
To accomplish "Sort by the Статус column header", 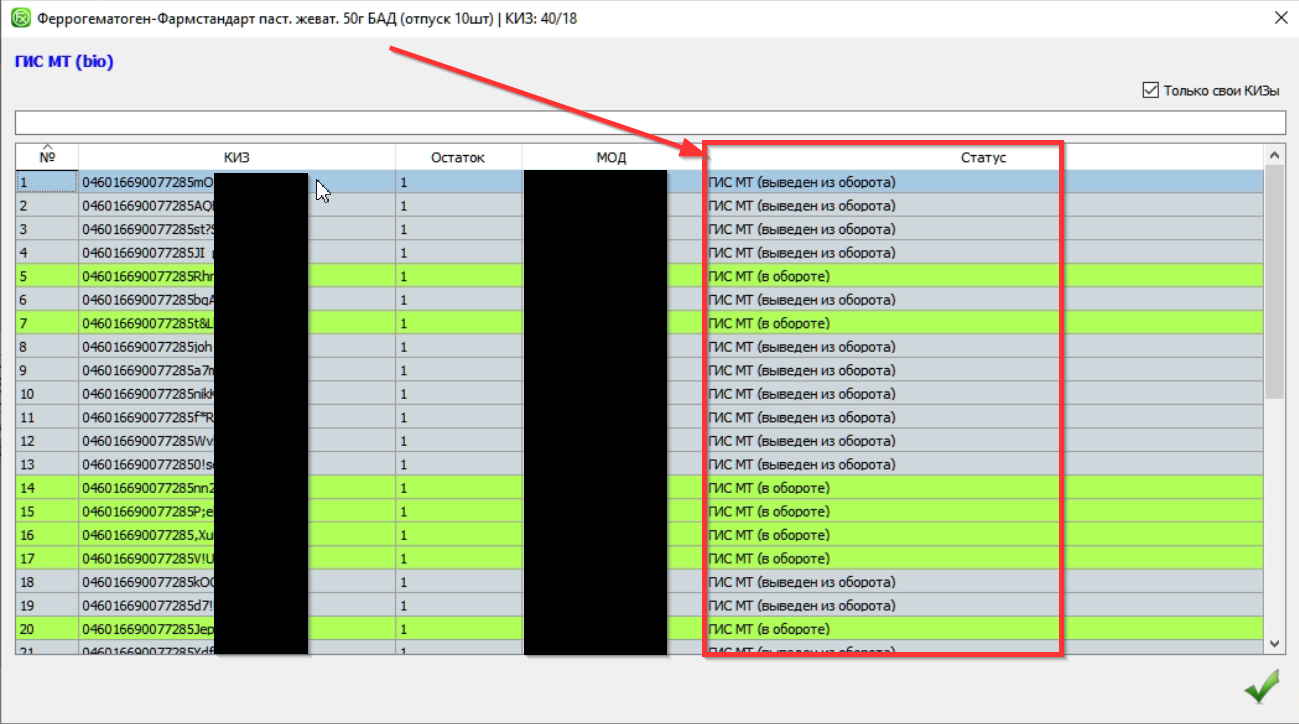I will coord(983,157).
